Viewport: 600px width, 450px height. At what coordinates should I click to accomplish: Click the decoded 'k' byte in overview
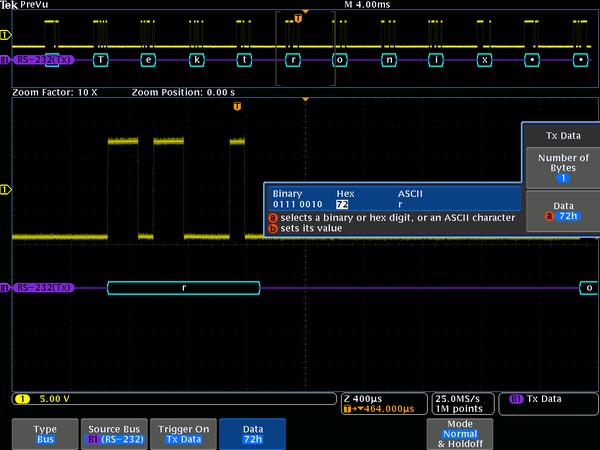pos(196,60)
